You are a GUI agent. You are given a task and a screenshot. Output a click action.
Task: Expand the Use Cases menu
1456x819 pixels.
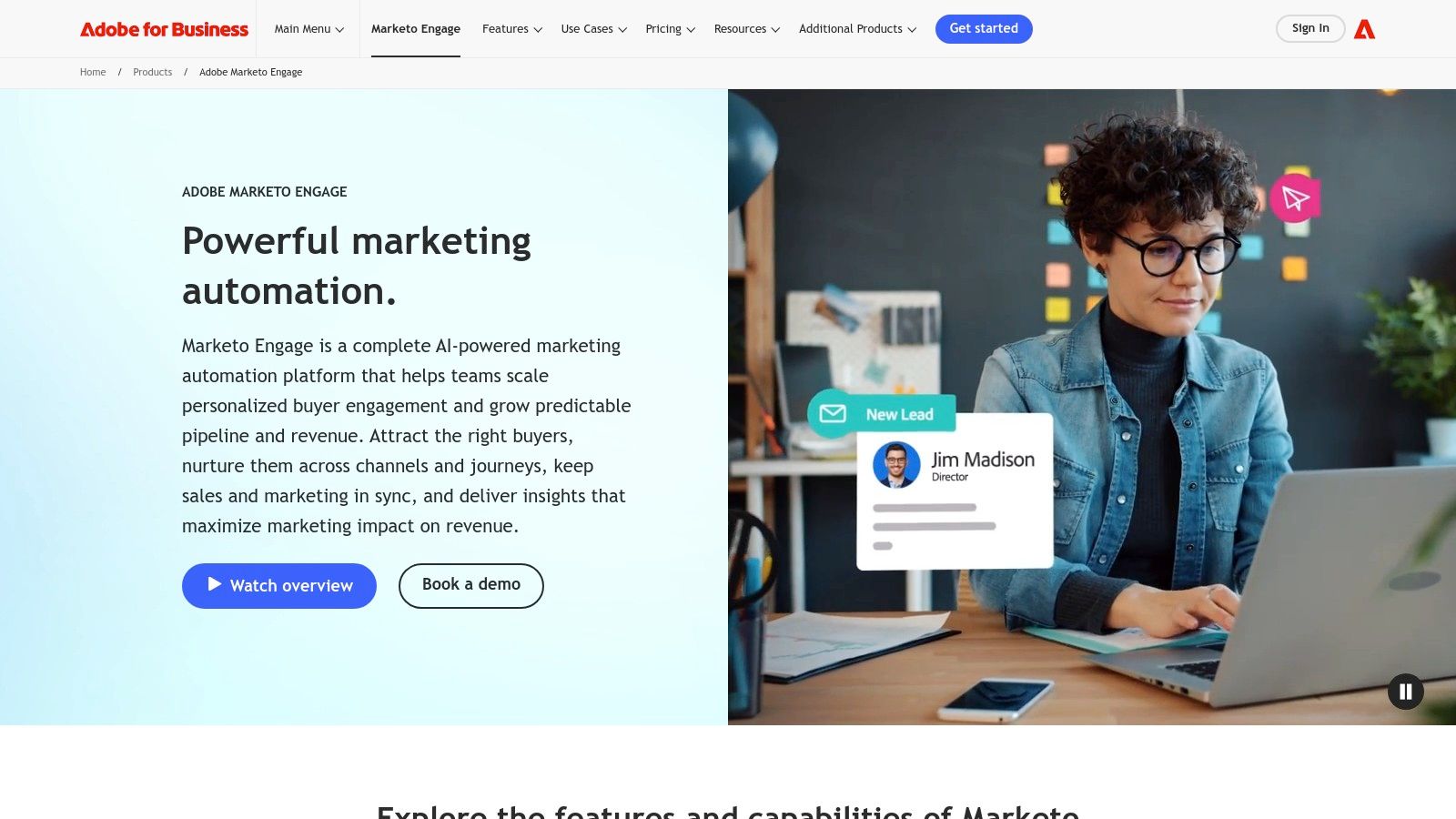click(594, 29)
